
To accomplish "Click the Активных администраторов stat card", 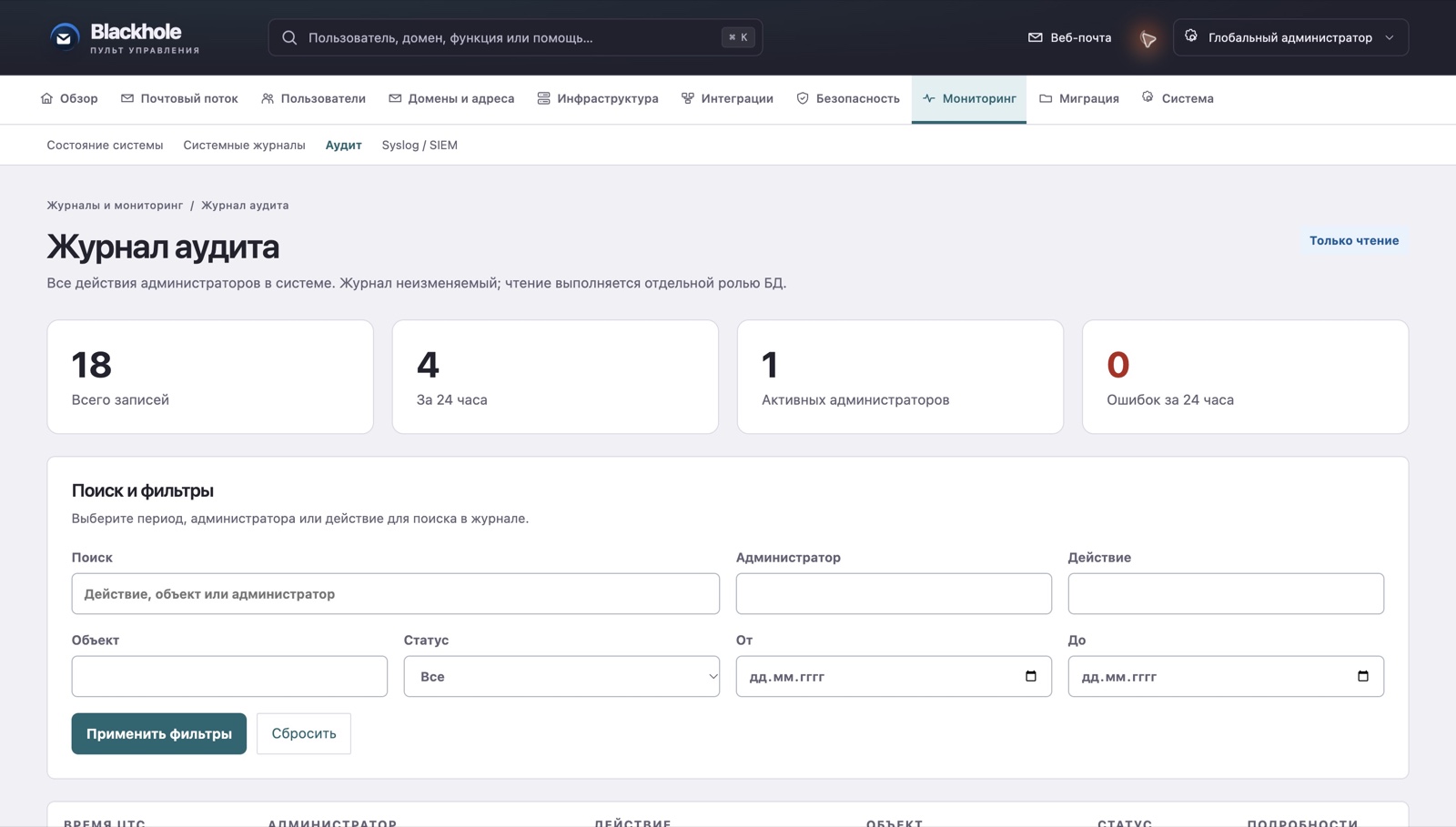I will pyautogui.click(x=900, y=377).
